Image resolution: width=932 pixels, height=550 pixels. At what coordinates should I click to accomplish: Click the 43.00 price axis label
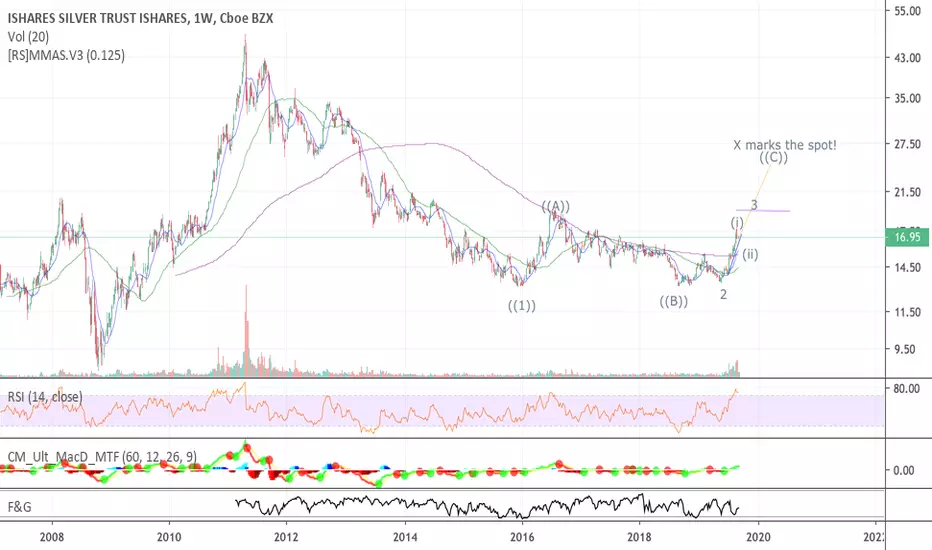point(907,58)
